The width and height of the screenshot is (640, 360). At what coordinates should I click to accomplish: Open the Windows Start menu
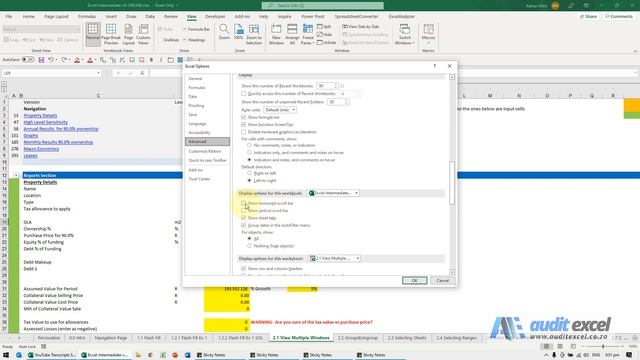[x=6, y=355]
